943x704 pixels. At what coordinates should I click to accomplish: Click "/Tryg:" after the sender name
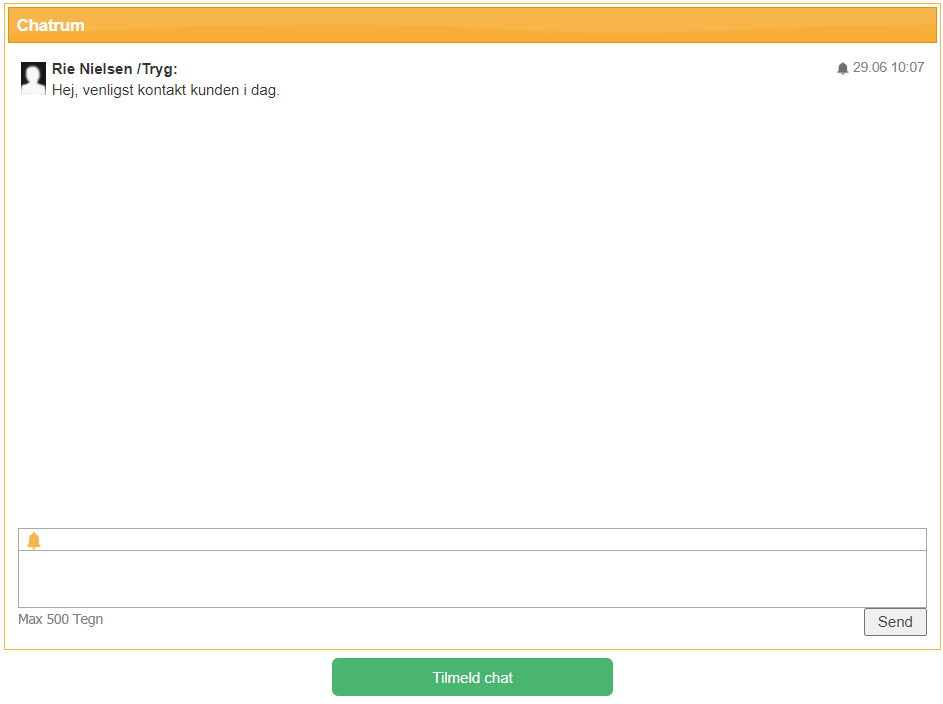tap(157, 69)
